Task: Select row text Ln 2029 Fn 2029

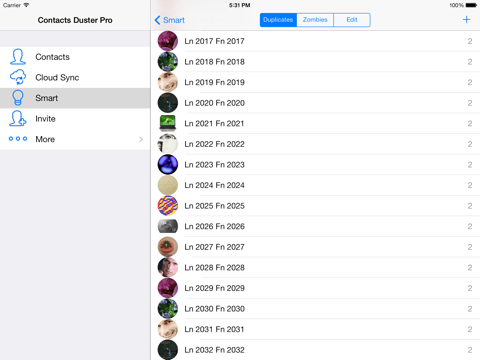Action: pos(214,288)
